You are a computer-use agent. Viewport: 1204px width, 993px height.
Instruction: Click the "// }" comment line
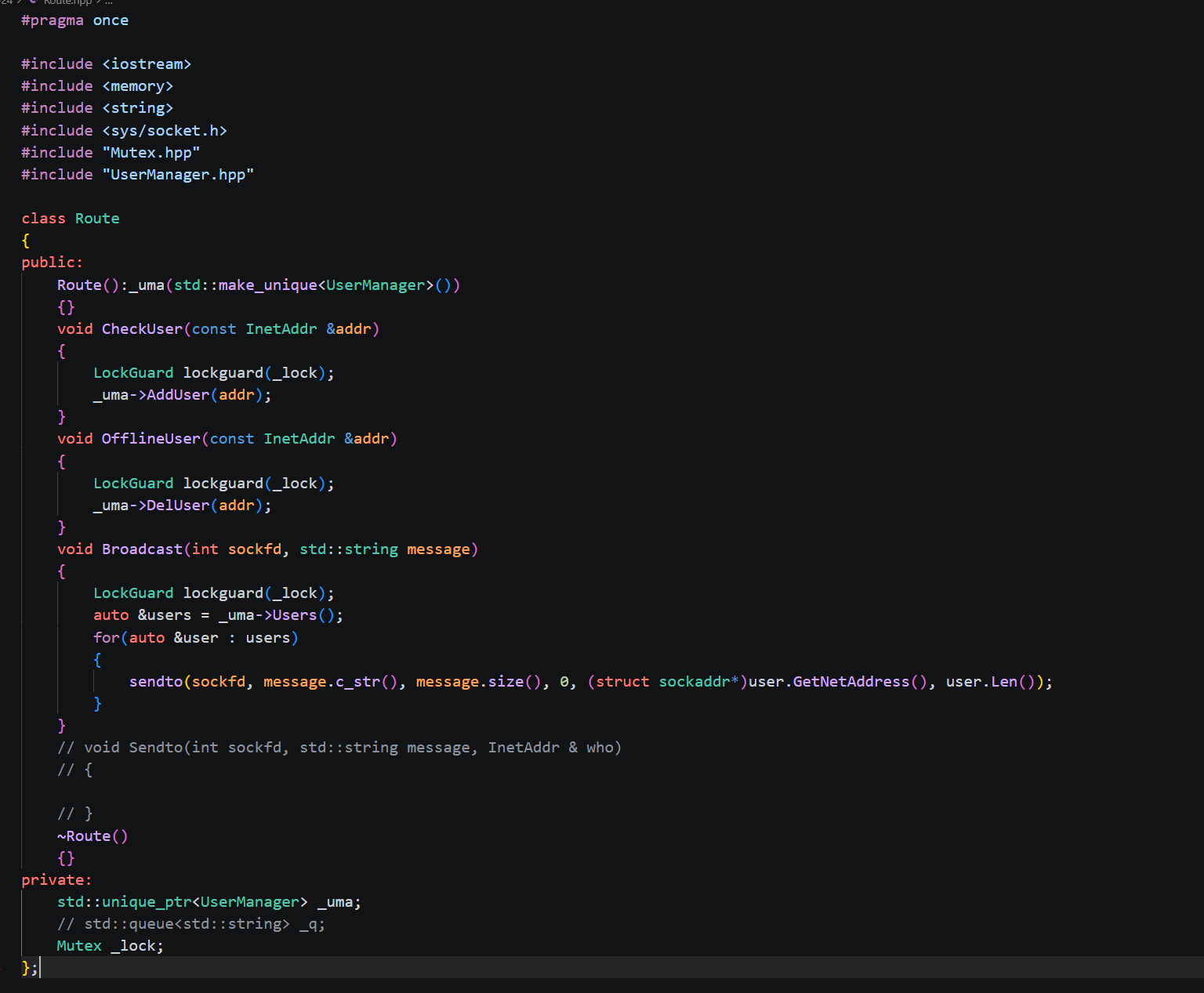coord(75,814)
